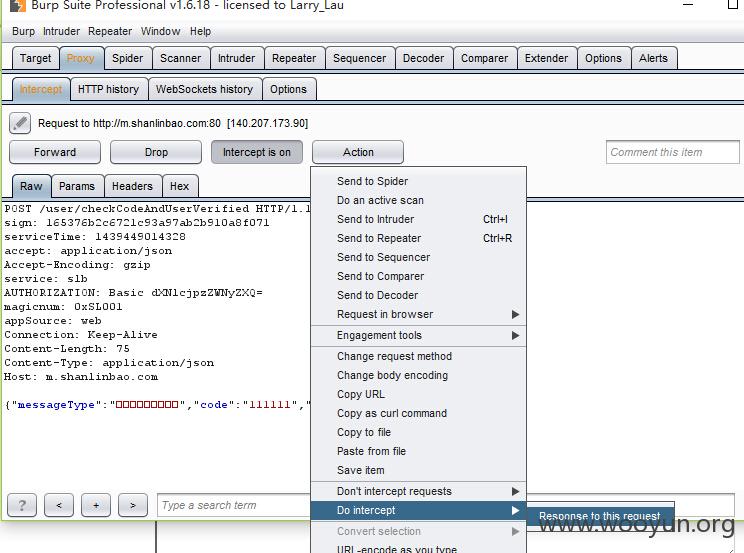The image size is (744, 553).
Task: Choose 'Do an active scan'
Action: coord(418,200)
